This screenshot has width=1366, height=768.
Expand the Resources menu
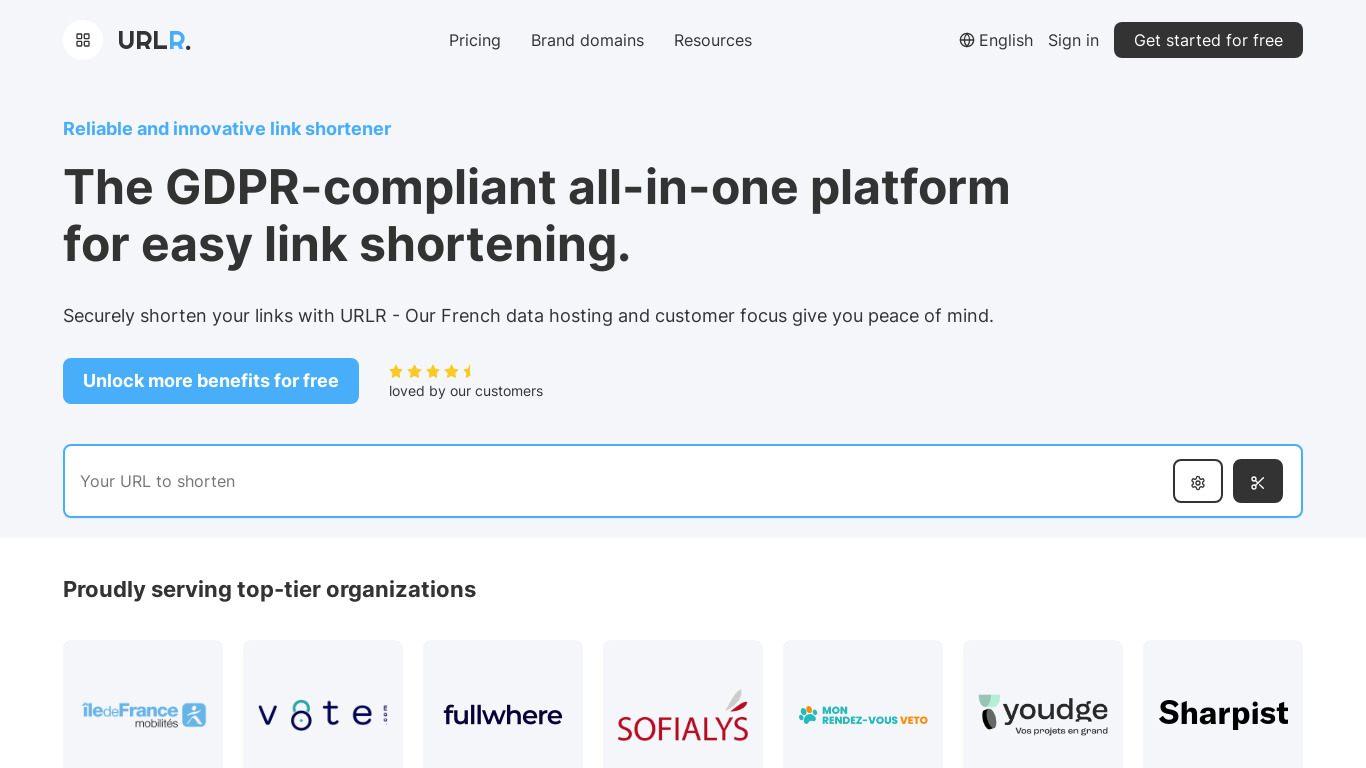712,40
